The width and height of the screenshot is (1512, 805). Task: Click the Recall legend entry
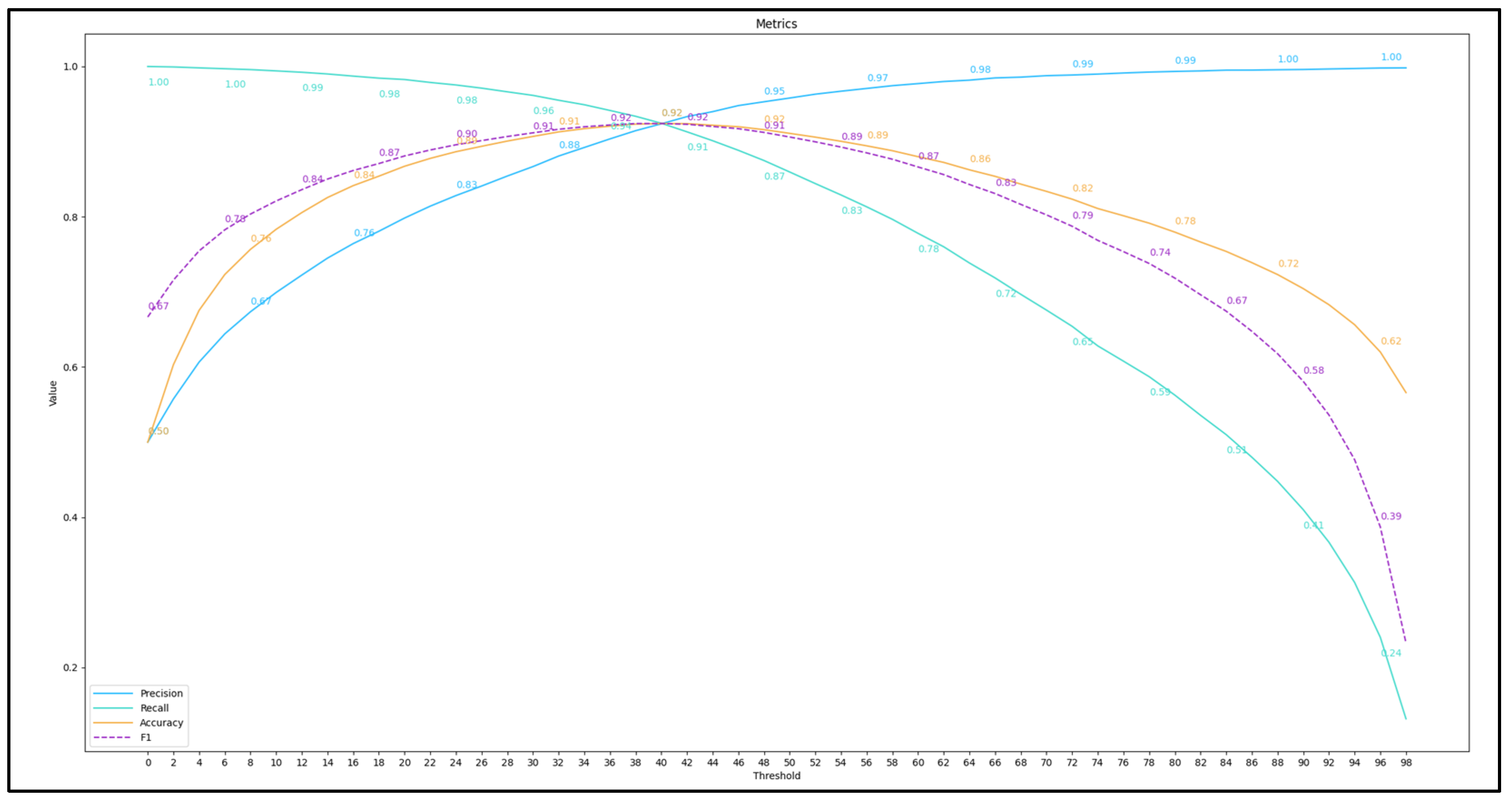point(154,707)
